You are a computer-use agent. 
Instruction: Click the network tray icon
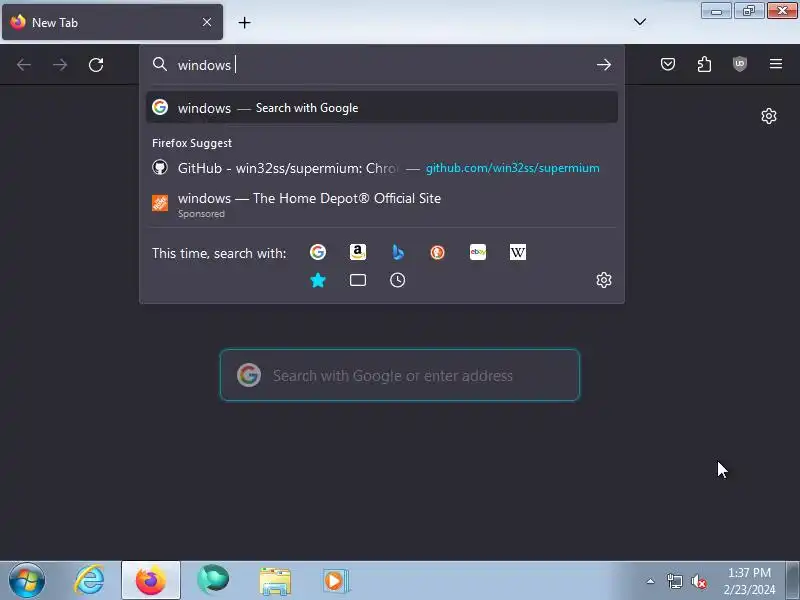point(674,581)
